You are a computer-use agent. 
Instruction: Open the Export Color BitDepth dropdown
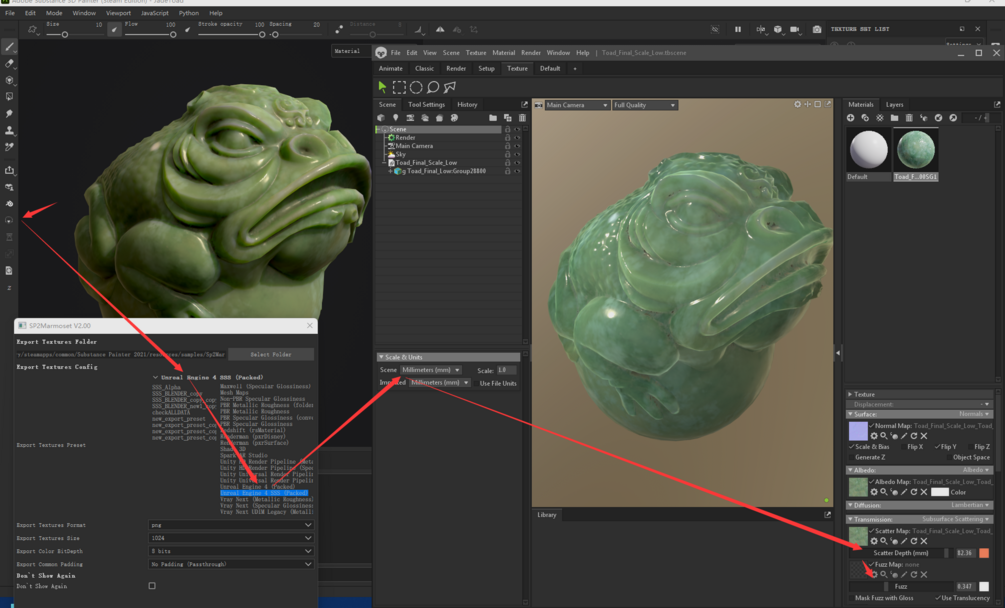pyautogui.click(x=230, y=551)
